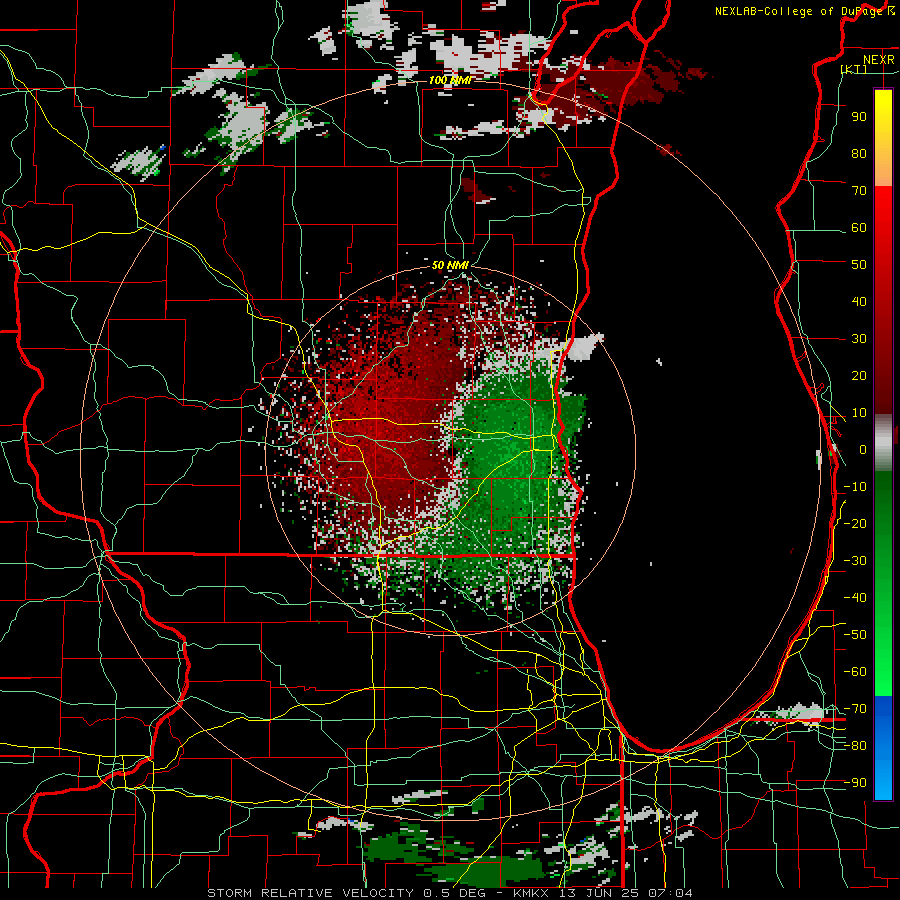Click the -50 knot scale label
The height and width of the screenshot is (900, 900).
[x=855, y=635]
